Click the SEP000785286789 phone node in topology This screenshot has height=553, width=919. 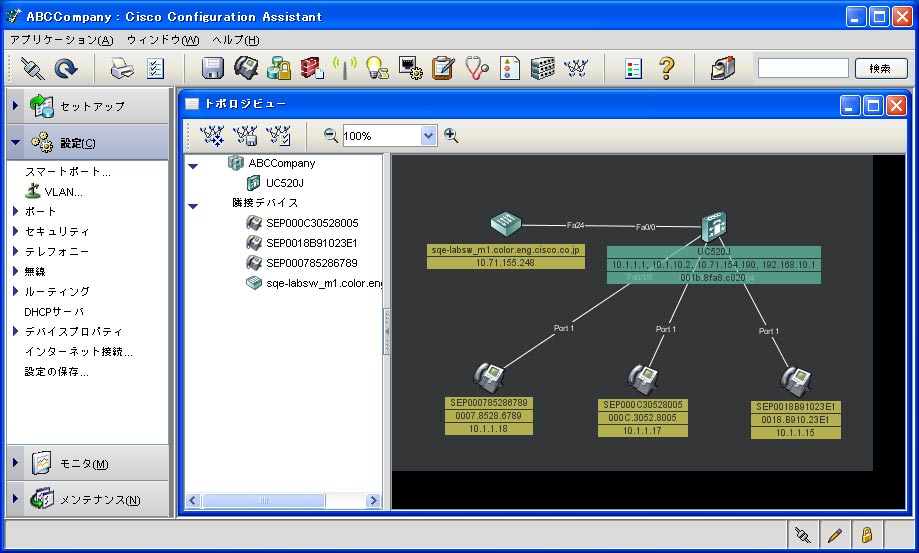[489, 377]
